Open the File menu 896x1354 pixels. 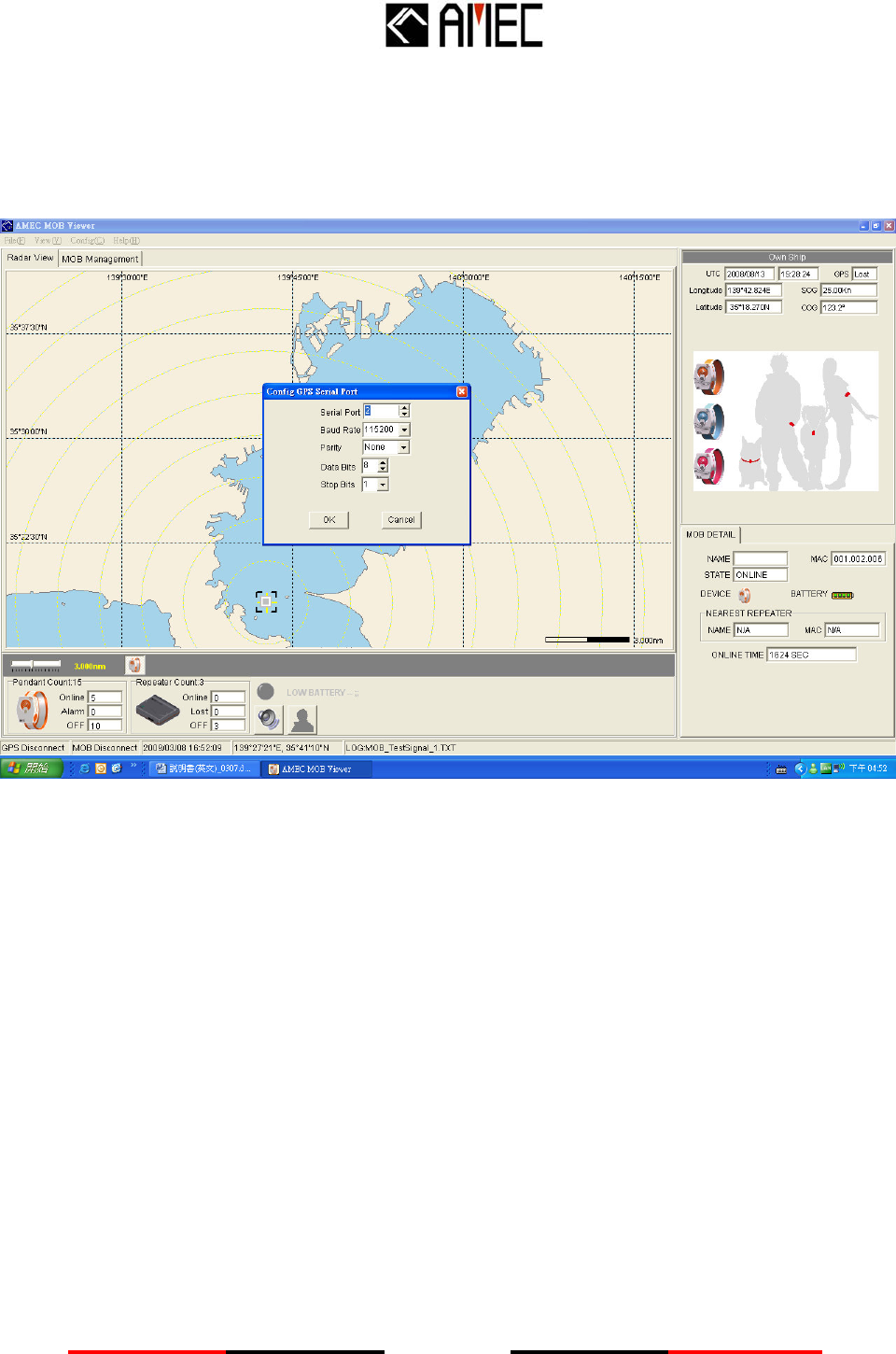click(x=15, y=241)
